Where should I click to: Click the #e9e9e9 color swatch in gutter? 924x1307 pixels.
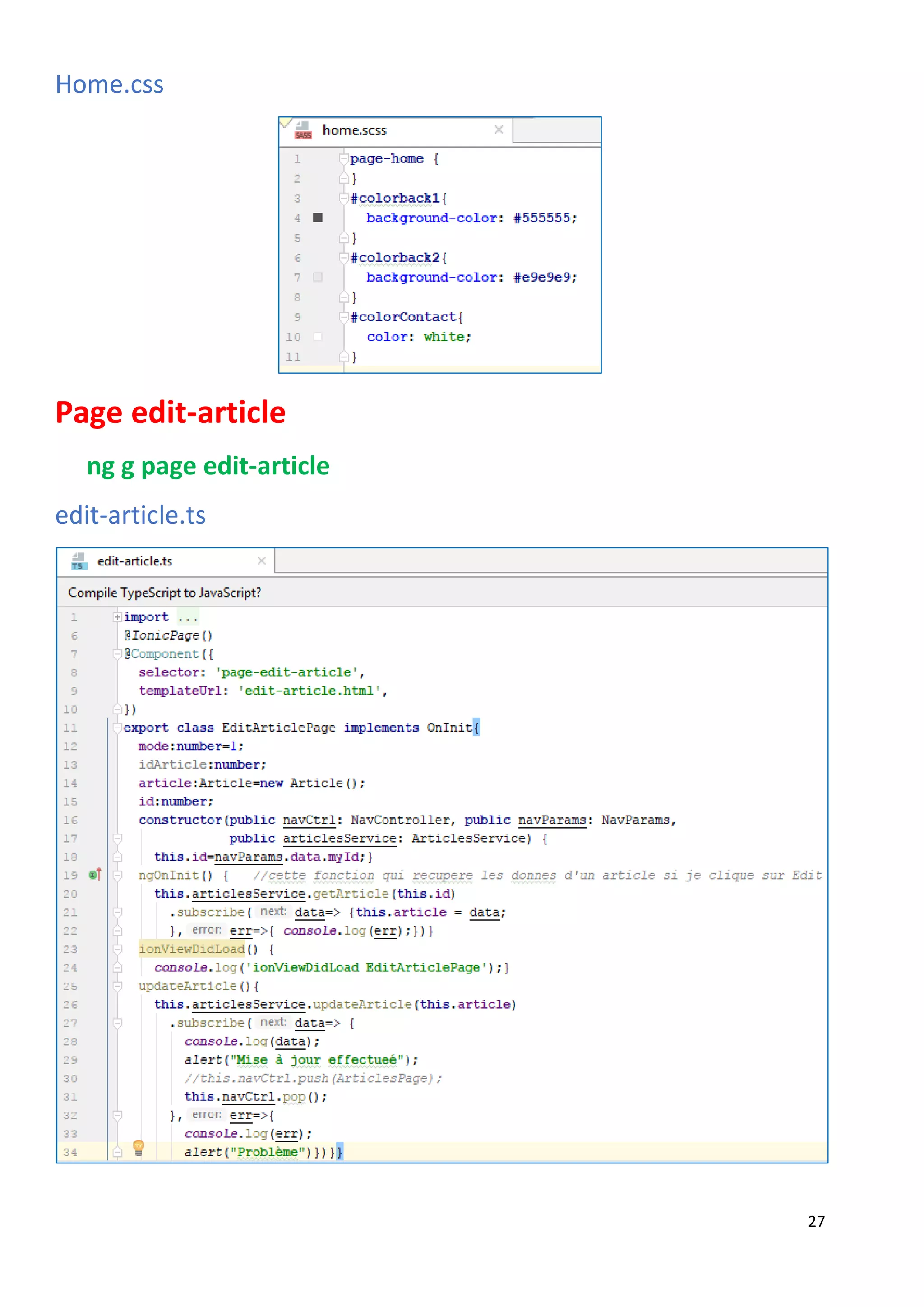[318, 277]
